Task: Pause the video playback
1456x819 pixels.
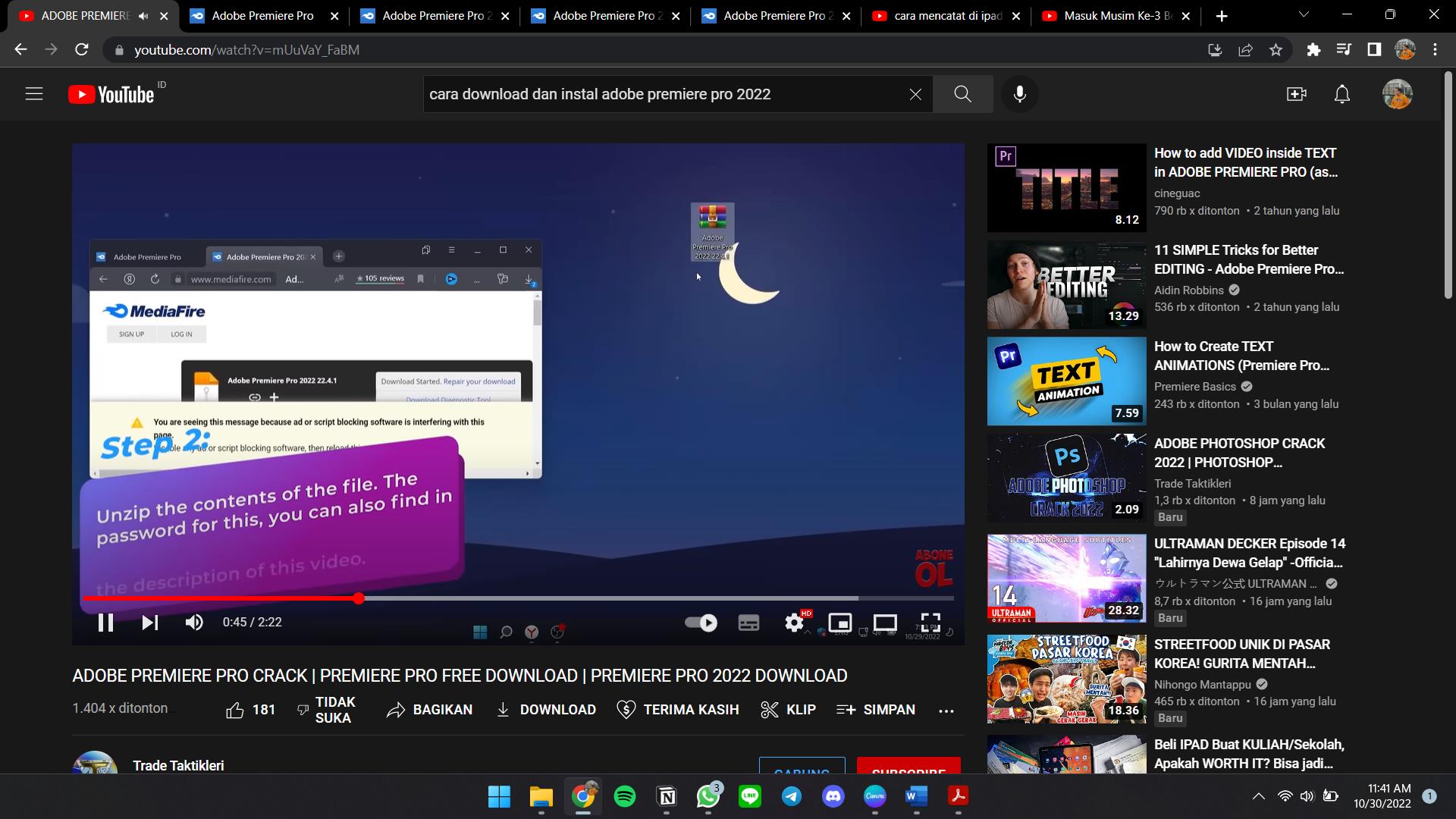Action: [x=105, y=623]
